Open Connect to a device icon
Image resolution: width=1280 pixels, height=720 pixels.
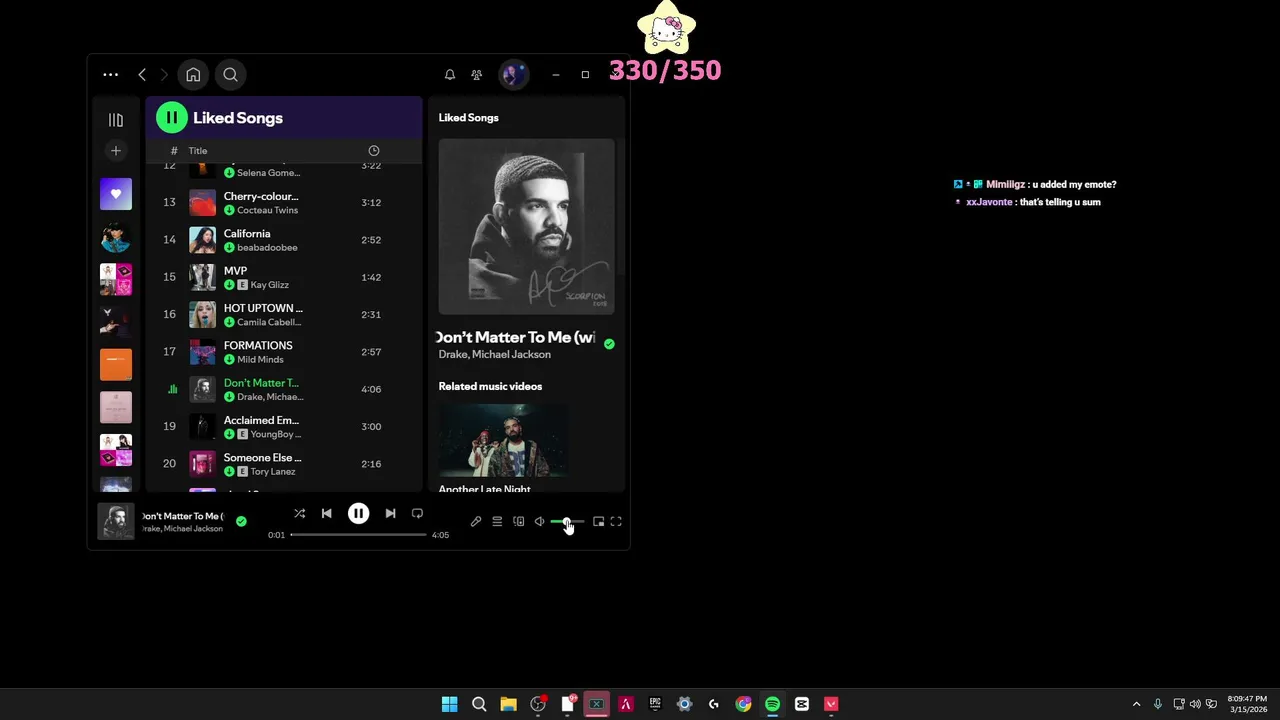[x=518, y=522]
